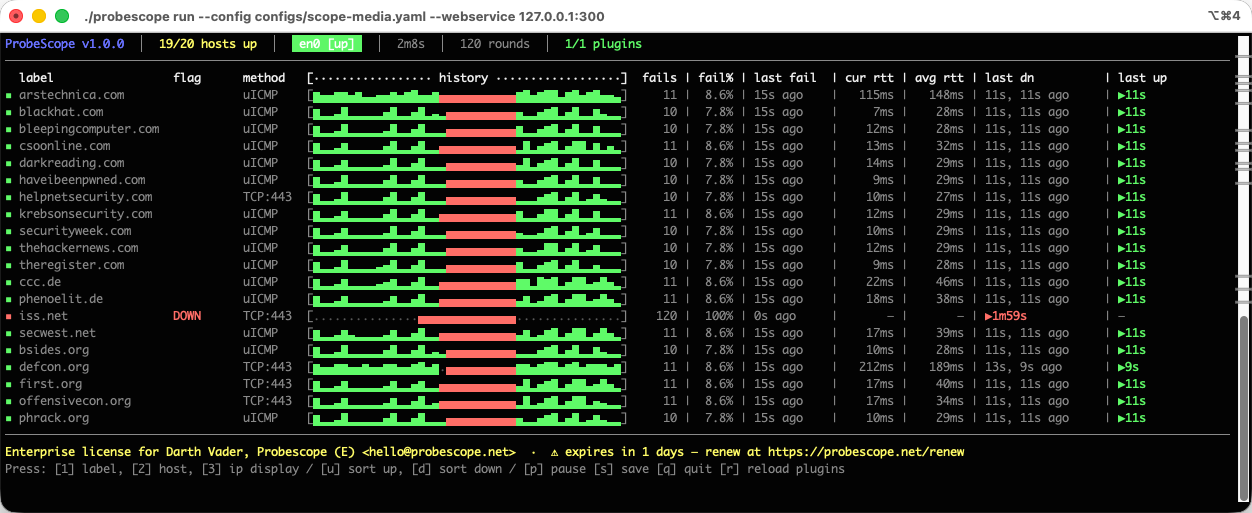Click the warning triangle before 'expires in 1 days'
This screenshot has width=1252, height=513.
pos(554,452)
